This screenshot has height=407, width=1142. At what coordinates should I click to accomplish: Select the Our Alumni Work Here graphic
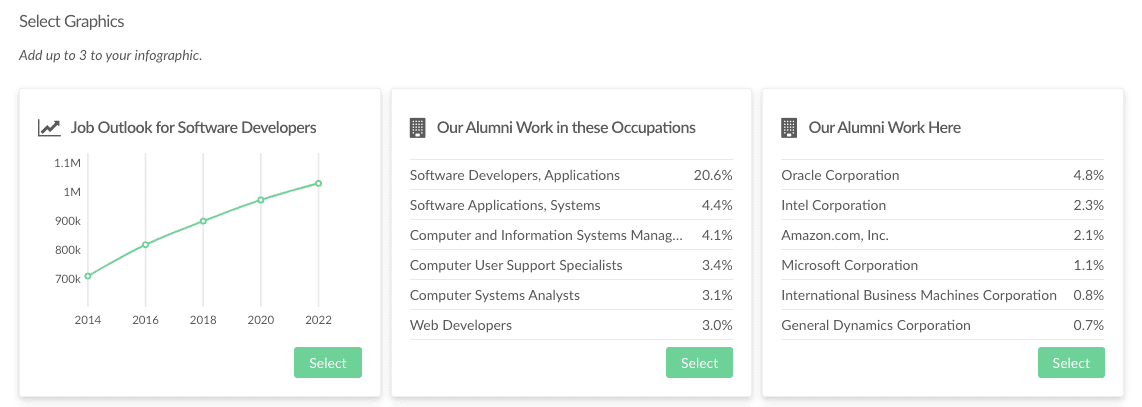click(x=1071, y=363)
